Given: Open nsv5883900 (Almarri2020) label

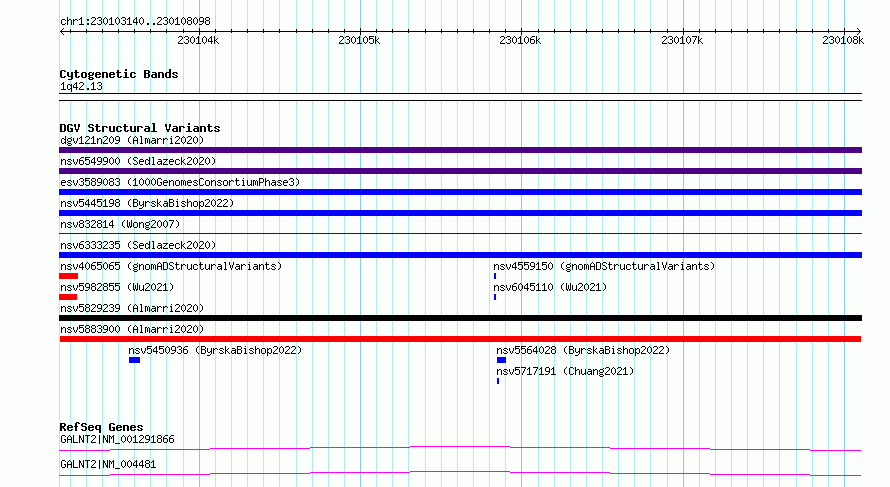Looking at the screenshot, I should pos(132,329).
